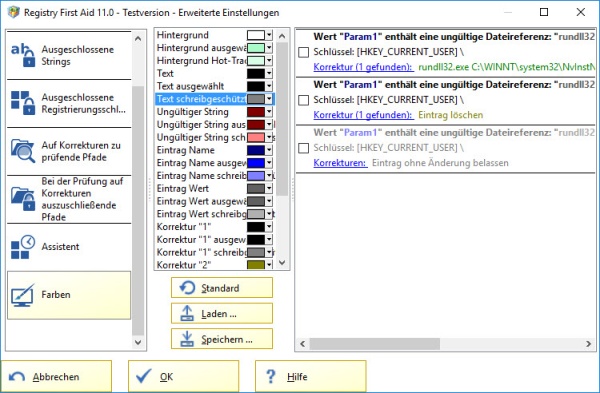
Task: Click the OK checkmark icon
Action: [x=144, y=376]
